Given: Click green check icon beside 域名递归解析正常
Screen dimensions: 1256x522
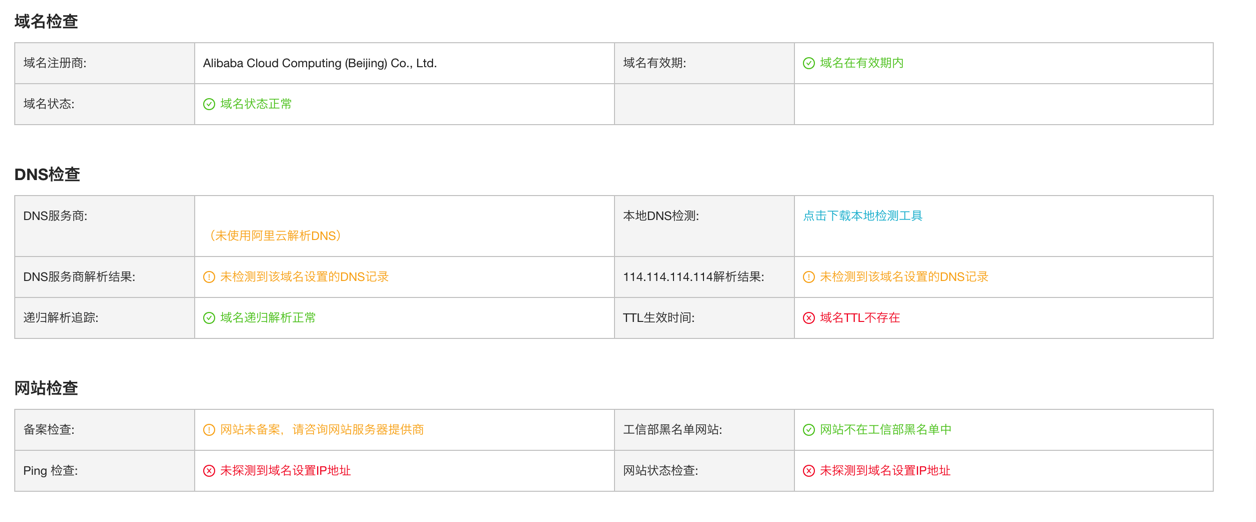Looking at the screenshot, I should pyautogui.click(x=209, y=318).
